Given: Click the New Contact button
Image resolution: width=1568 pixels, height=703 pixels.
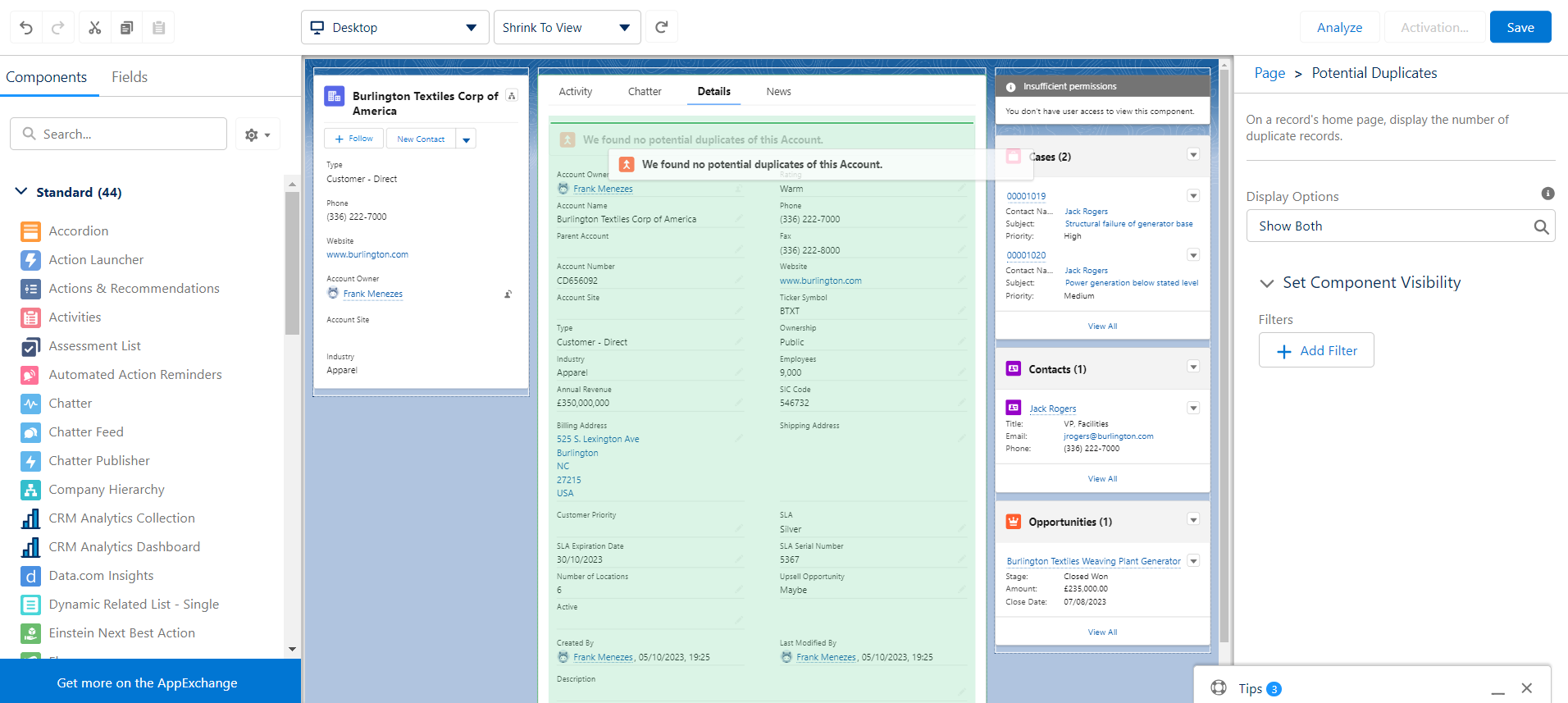Looking at the screenshot, I should click(421, 139).
